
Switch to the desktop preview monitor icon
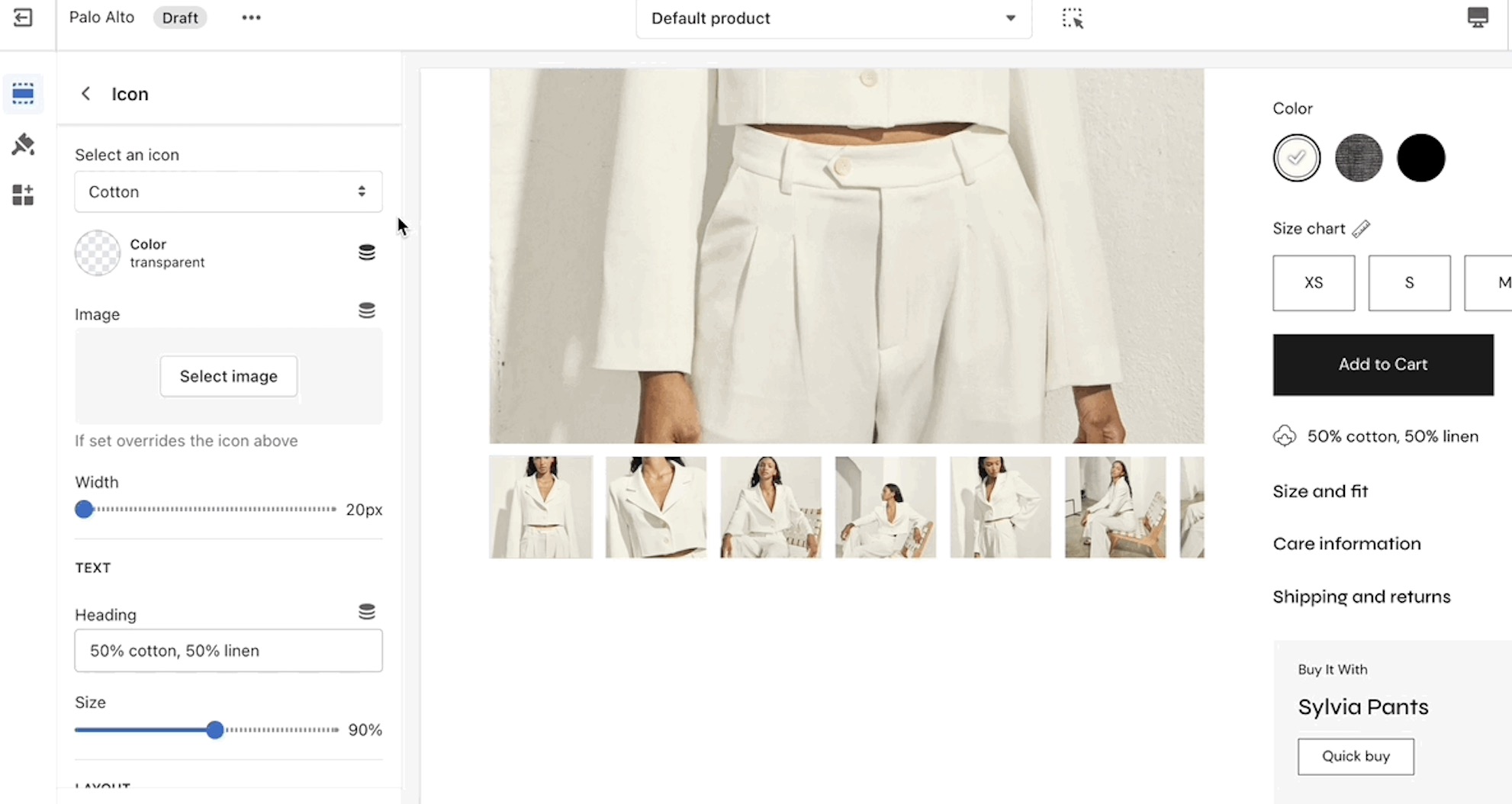[x=1477, y=18]
